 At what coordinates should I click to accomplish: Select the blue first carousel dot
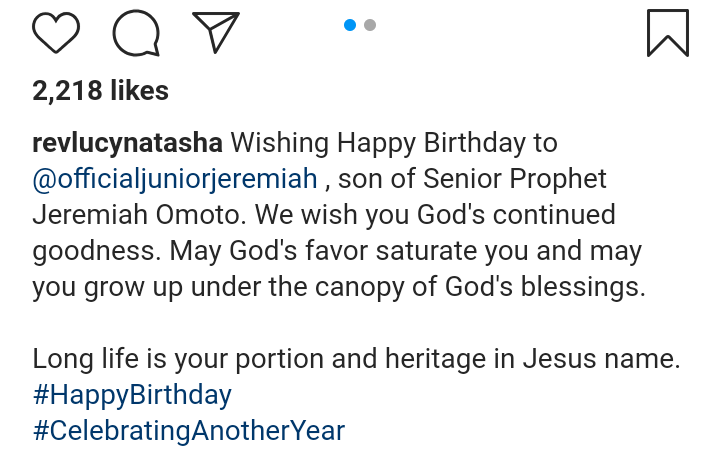pos(350,25)
